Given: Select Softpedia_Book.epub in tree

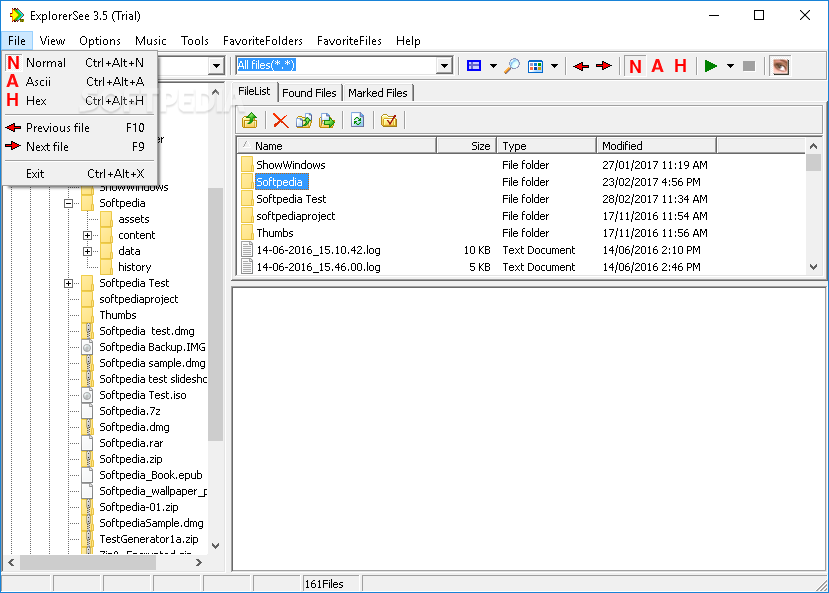Looking at the screenshot, I should [151, 475].
